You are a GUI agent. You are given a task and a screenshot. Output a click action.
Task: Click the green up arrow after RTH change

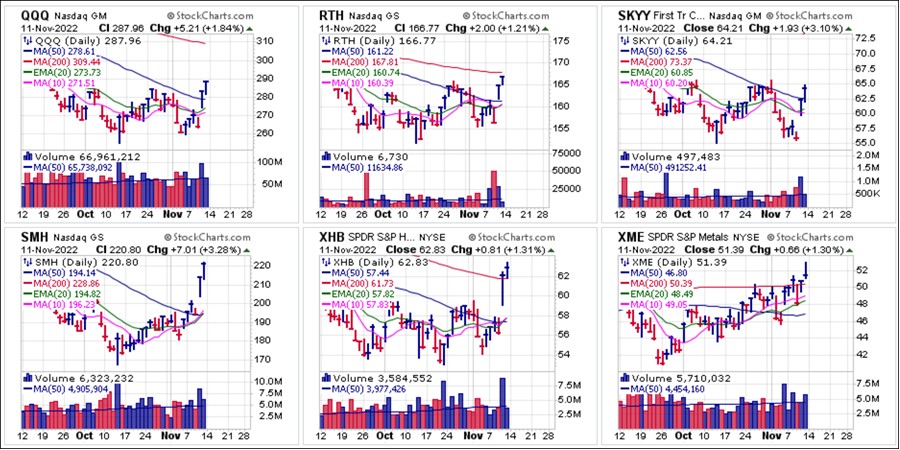pos(545,28)
